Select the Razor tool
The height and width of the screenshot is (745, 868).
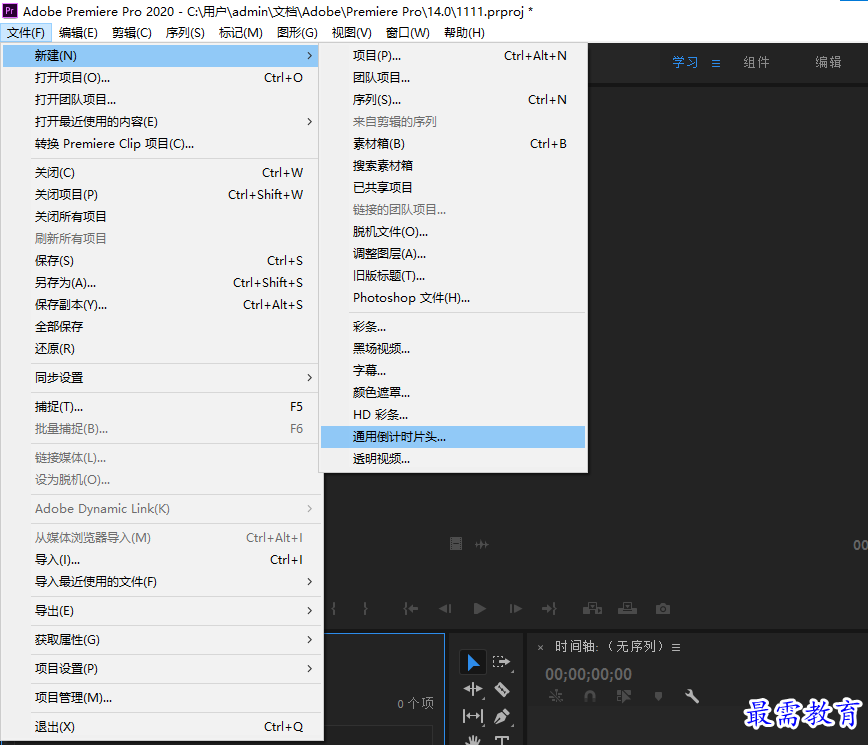502,689
